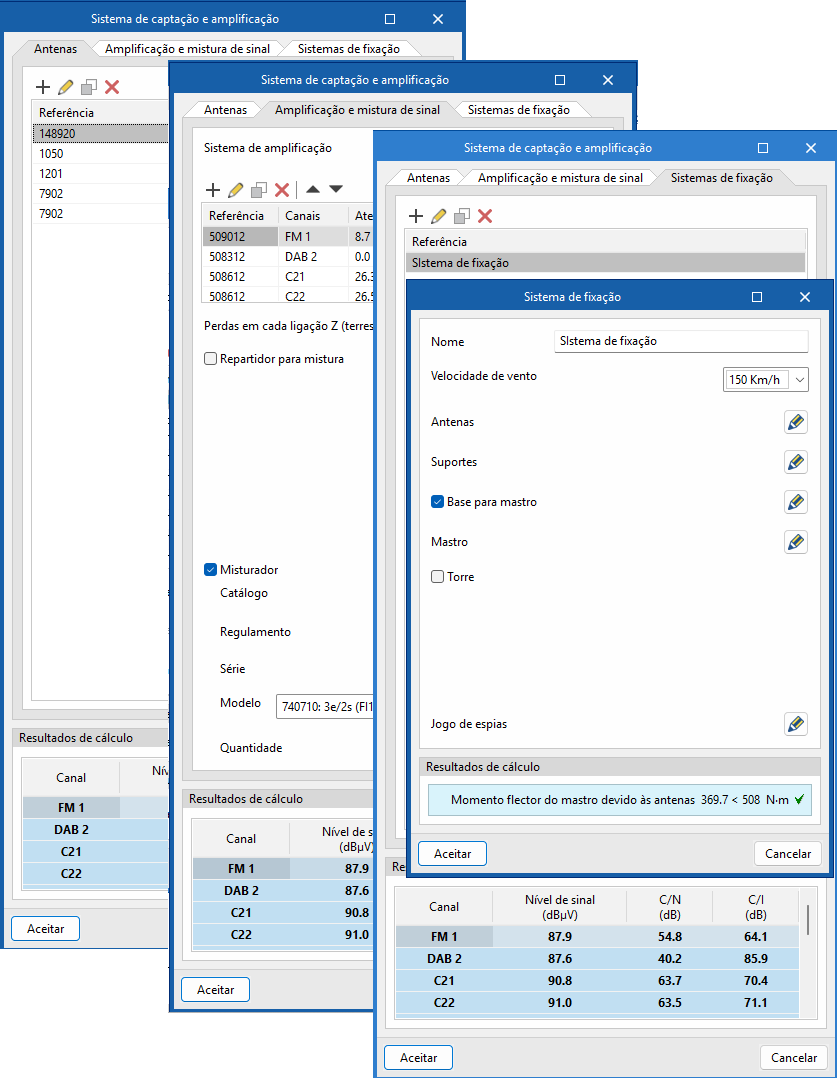Enable the Torre checkbox
Image resolution: width=837 pixels, height=1085 pixels.
pyautogui.click(x=437, y=576)
